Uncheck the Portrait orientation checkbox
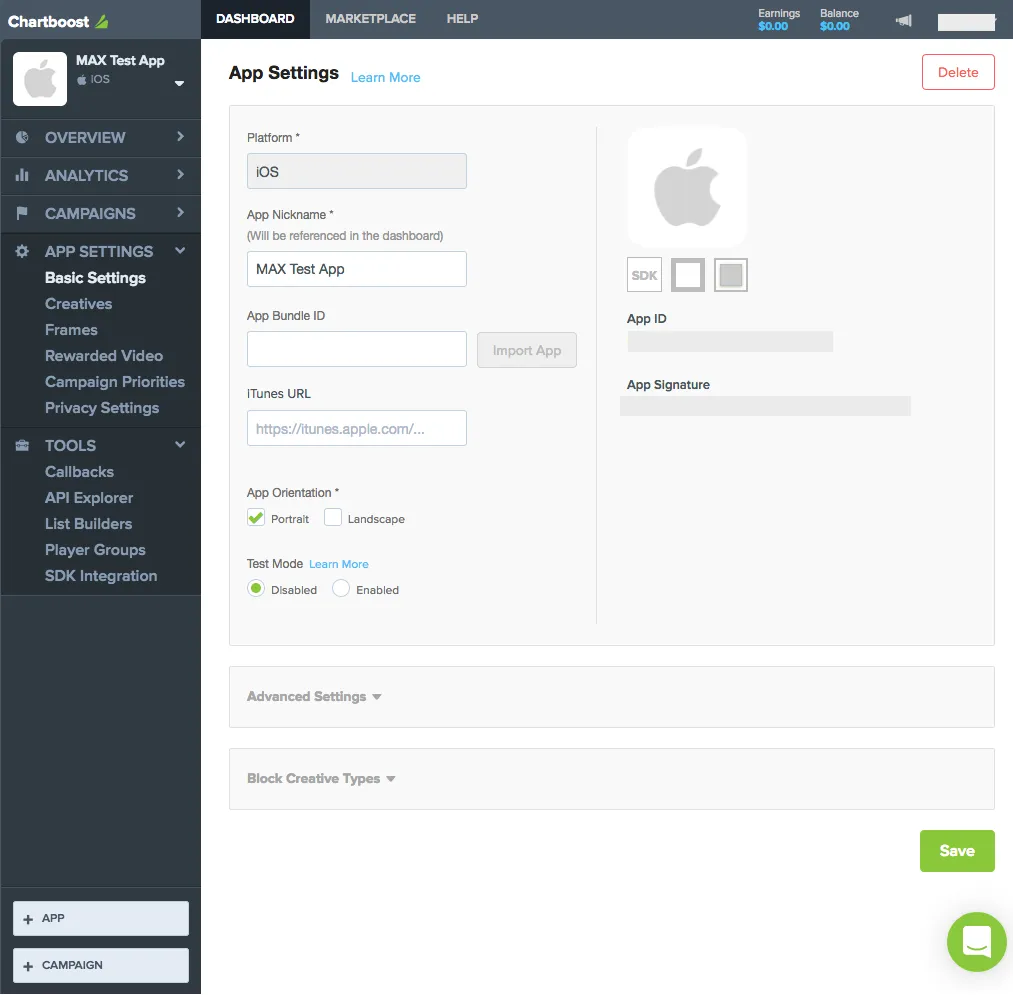1013x995 pixels. pos(256,518)
